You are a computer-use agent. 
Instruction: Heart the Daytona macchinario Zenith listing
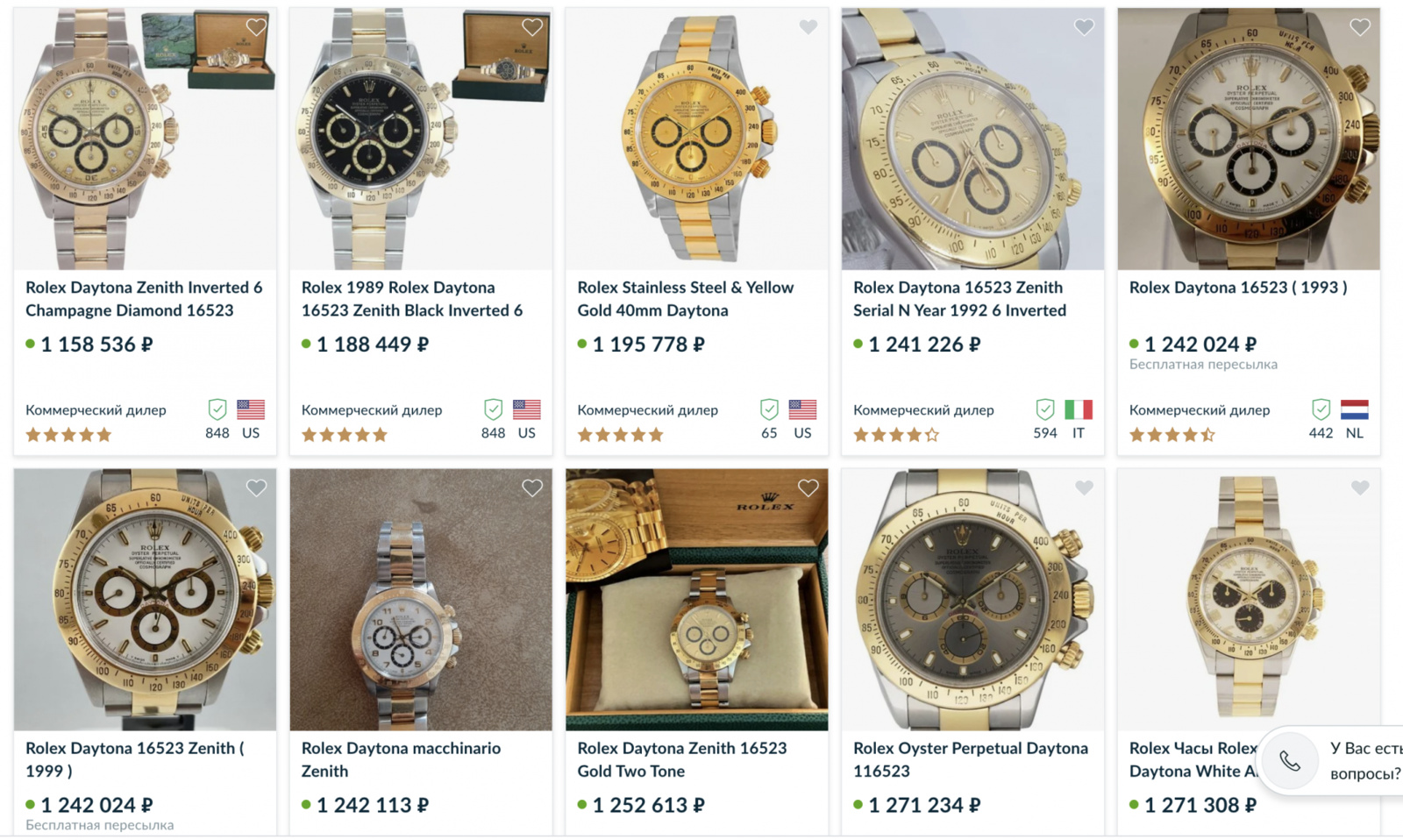click(x=532, y=488)
